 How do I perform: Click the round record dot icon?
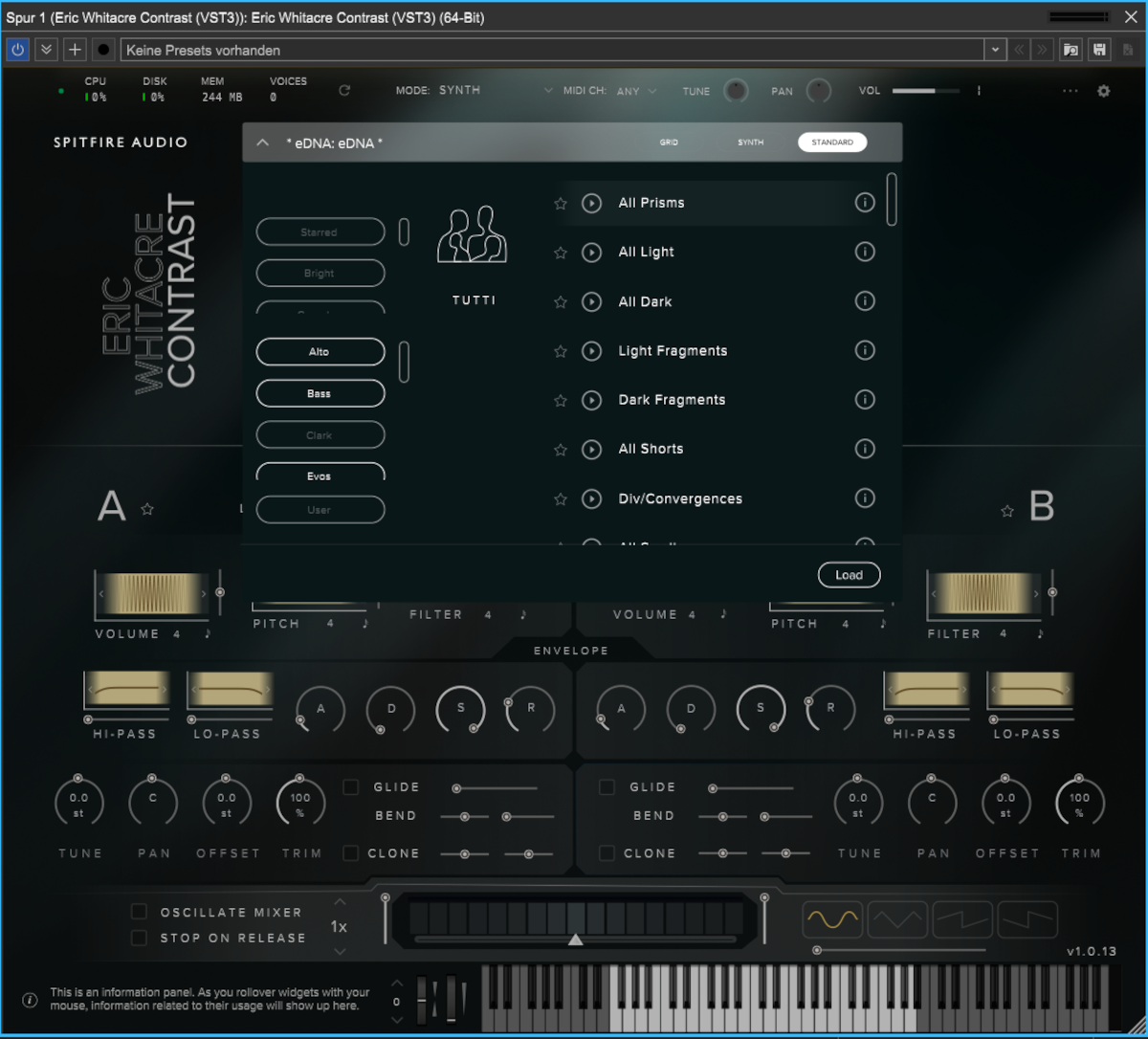[103, 50]
